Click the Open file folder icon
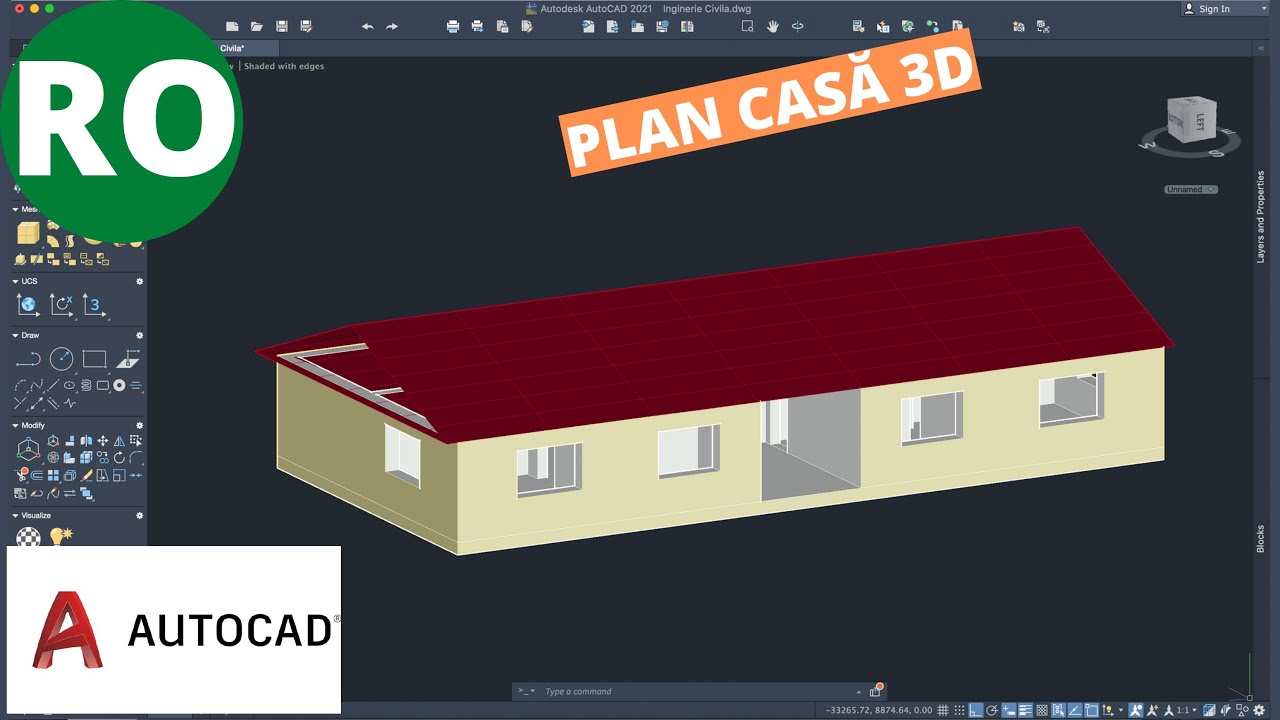Image resolution: width=1280 pixels, height=720 pixels. click(x=257, y=27)
